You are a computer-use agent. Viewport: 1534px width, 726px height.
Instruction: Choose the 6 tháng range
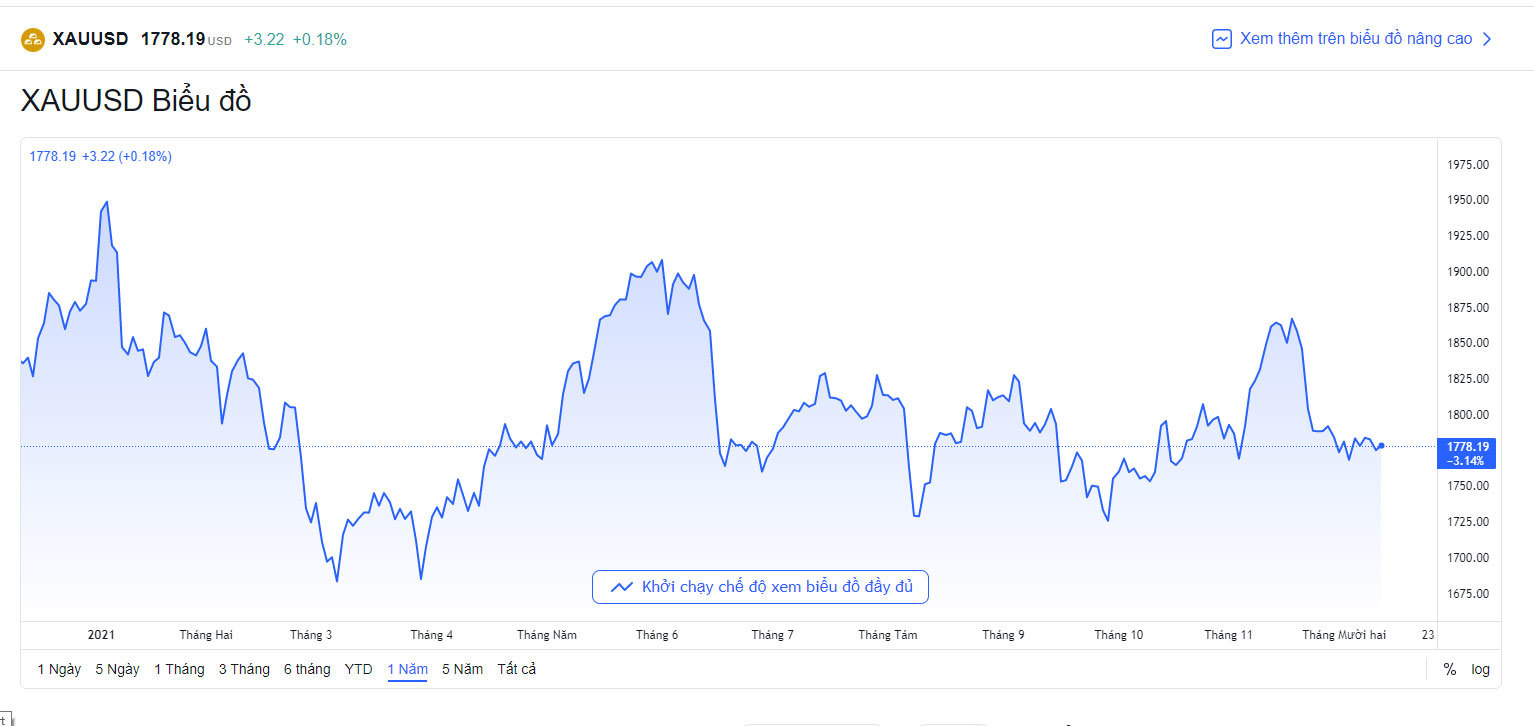click(307, 669)
